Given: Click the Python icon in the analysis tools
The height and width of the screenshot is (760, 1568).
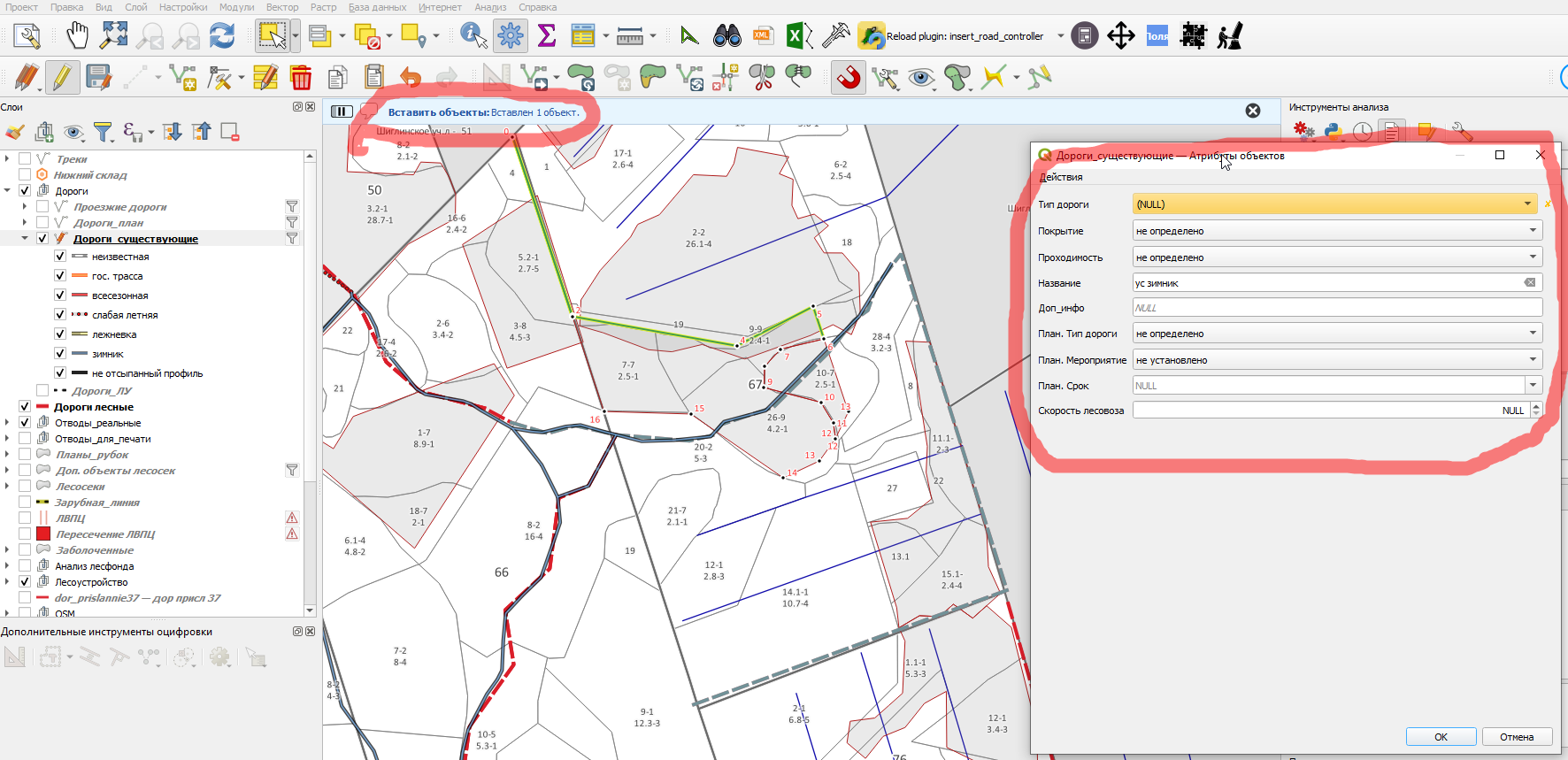Looking at the screenshot, I should pos(1333,132).
